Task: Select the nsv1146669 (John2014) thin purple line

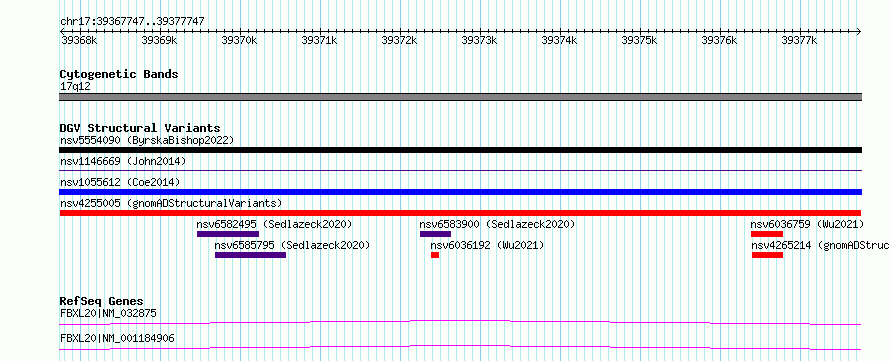Action: point(460,170)
